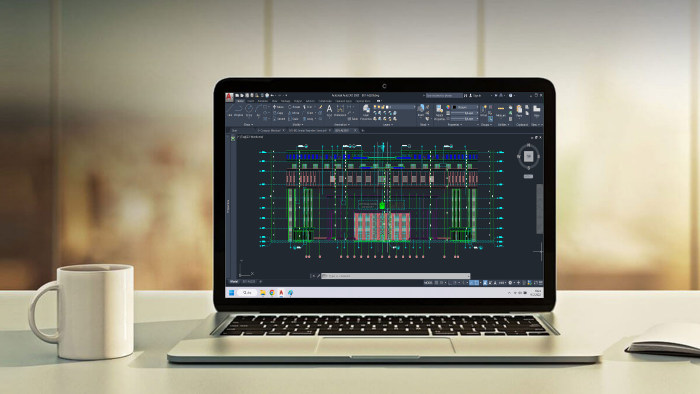Viewport: 700px width, 394px height.
Task: Add a new layout with plus button
Action: coord(261,282)
